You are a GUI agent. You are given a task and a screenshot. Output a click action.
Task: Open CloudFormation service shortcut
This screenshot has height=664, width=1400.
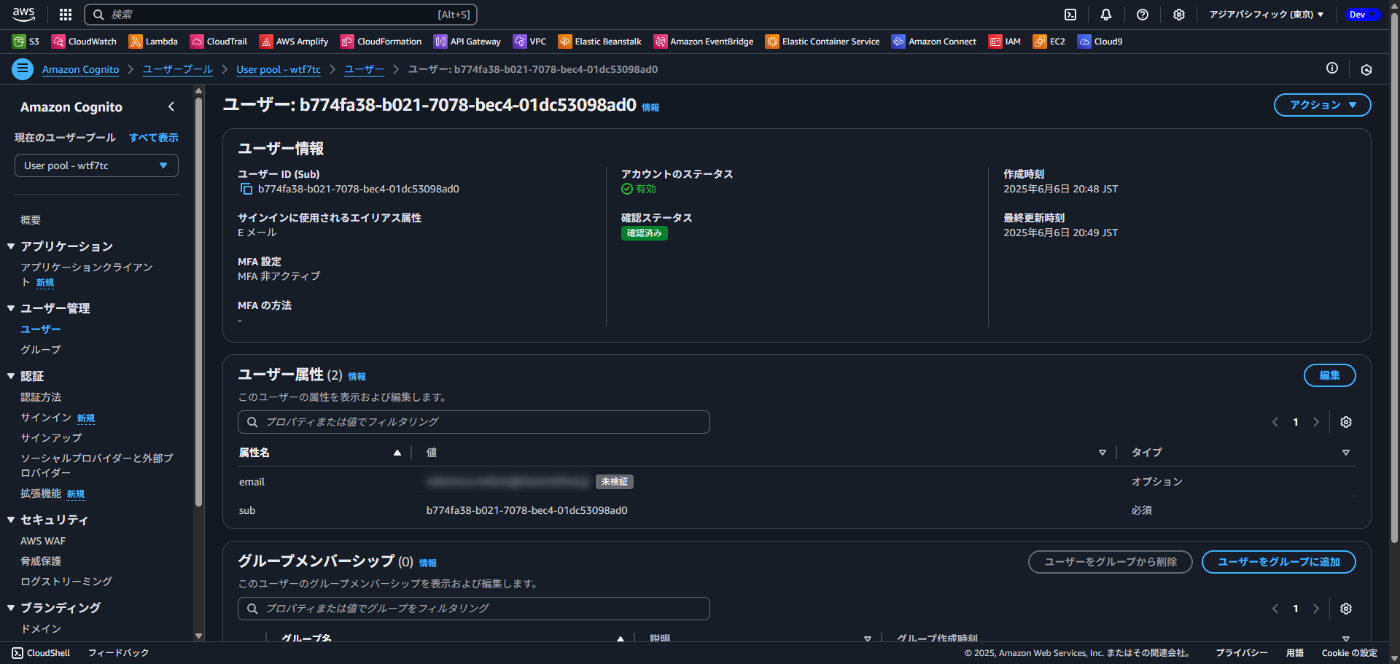381,42
